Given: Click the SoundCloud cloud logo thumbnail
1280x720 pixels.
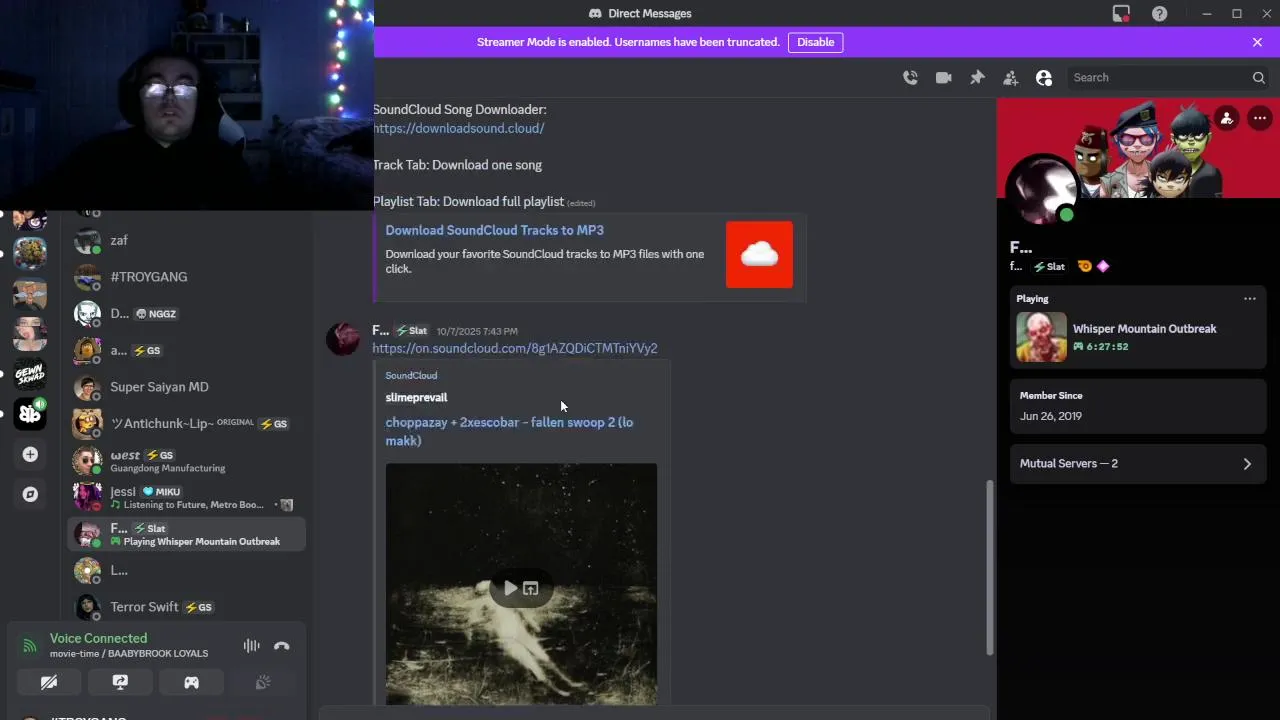Looking at the screenshot, I should pos(759,255).
